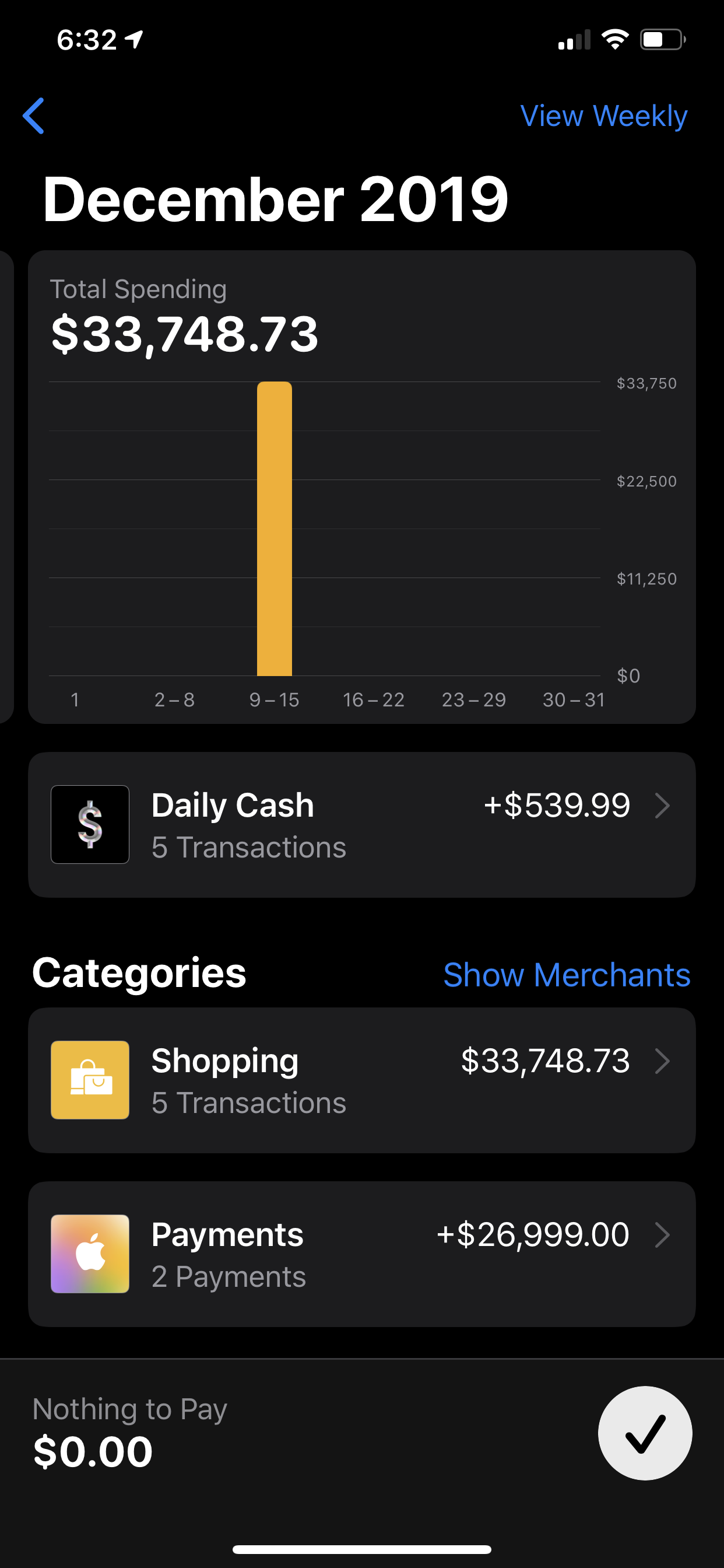Tap the Total Spending $33,748.73 amount
The width and height of the screenshot is (724, 1568).
click(184, 334)
